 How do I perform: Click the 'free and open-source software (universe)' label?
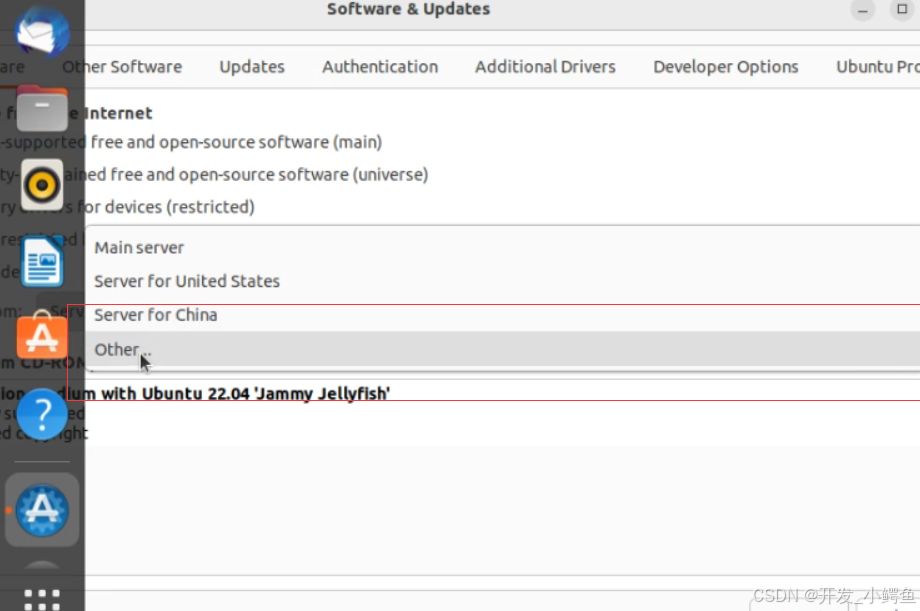[269, 174]
